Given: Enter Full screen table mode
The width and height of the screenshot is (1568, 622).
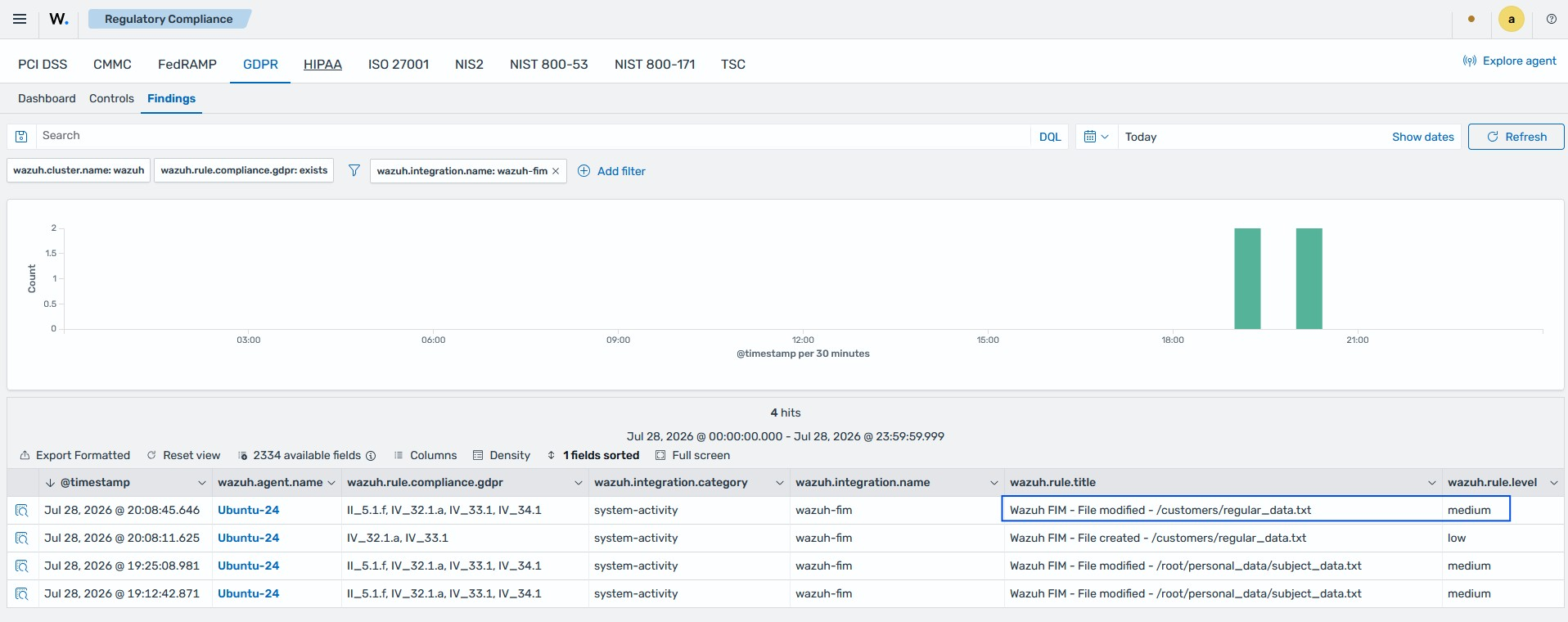Looking at the screenshot, I should tap(692, 456).
